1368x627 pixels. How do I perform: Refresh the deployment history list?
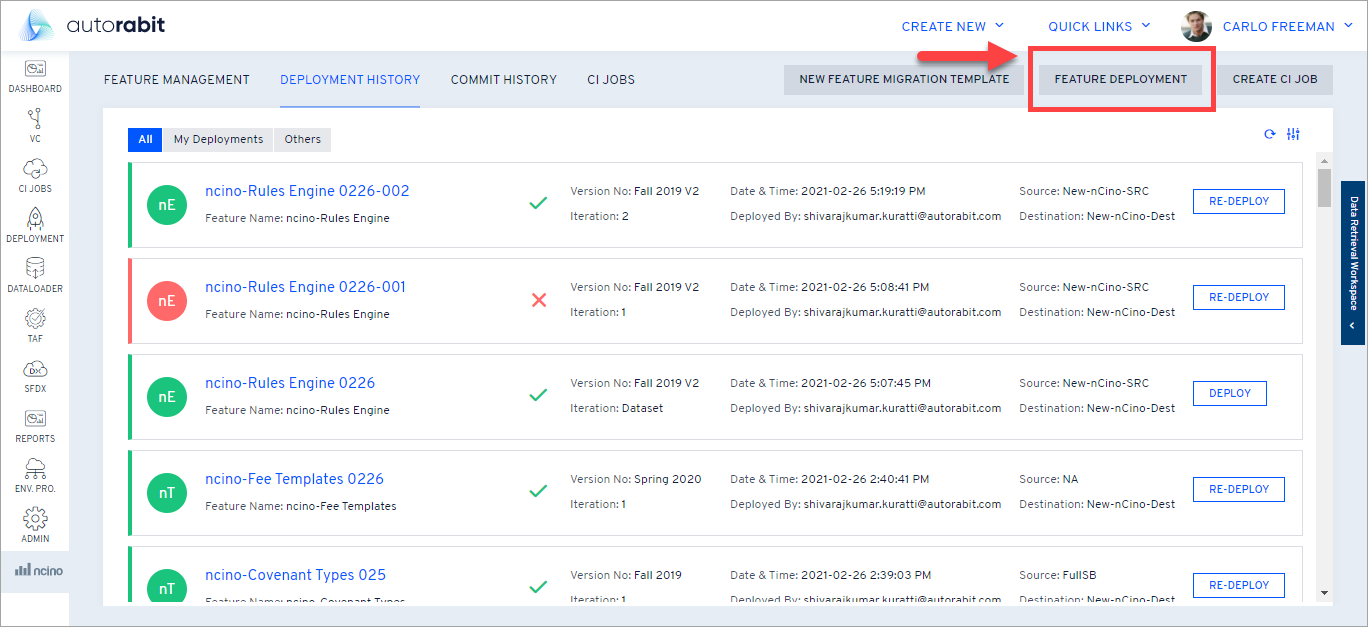tap(1270, 135)
